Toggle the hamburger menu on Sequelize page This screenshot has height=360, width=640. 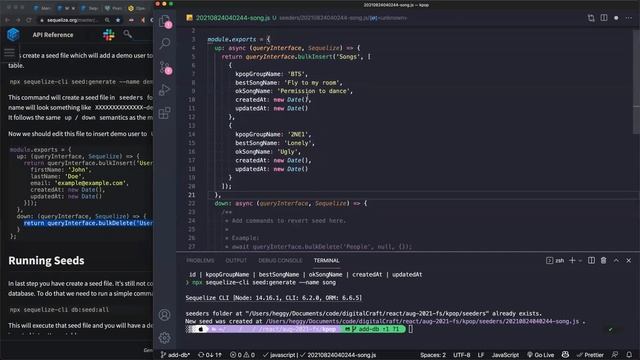click(x=9, y=53)
